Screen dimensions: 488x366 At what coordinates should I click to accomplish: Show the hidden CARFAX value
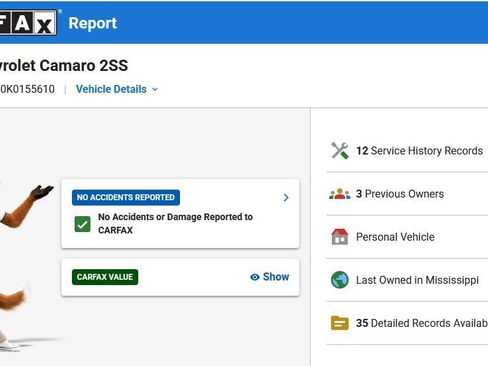[270, 277]
